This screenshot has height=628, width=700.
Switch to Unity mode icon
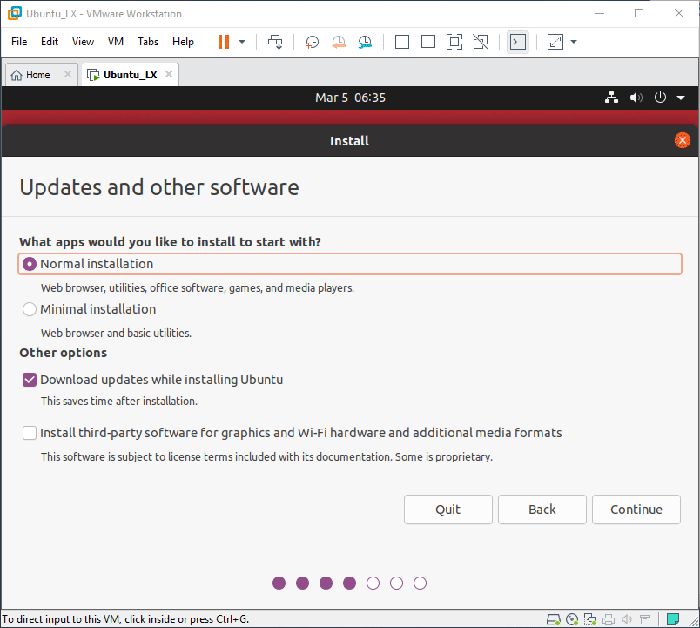(481, 42)
